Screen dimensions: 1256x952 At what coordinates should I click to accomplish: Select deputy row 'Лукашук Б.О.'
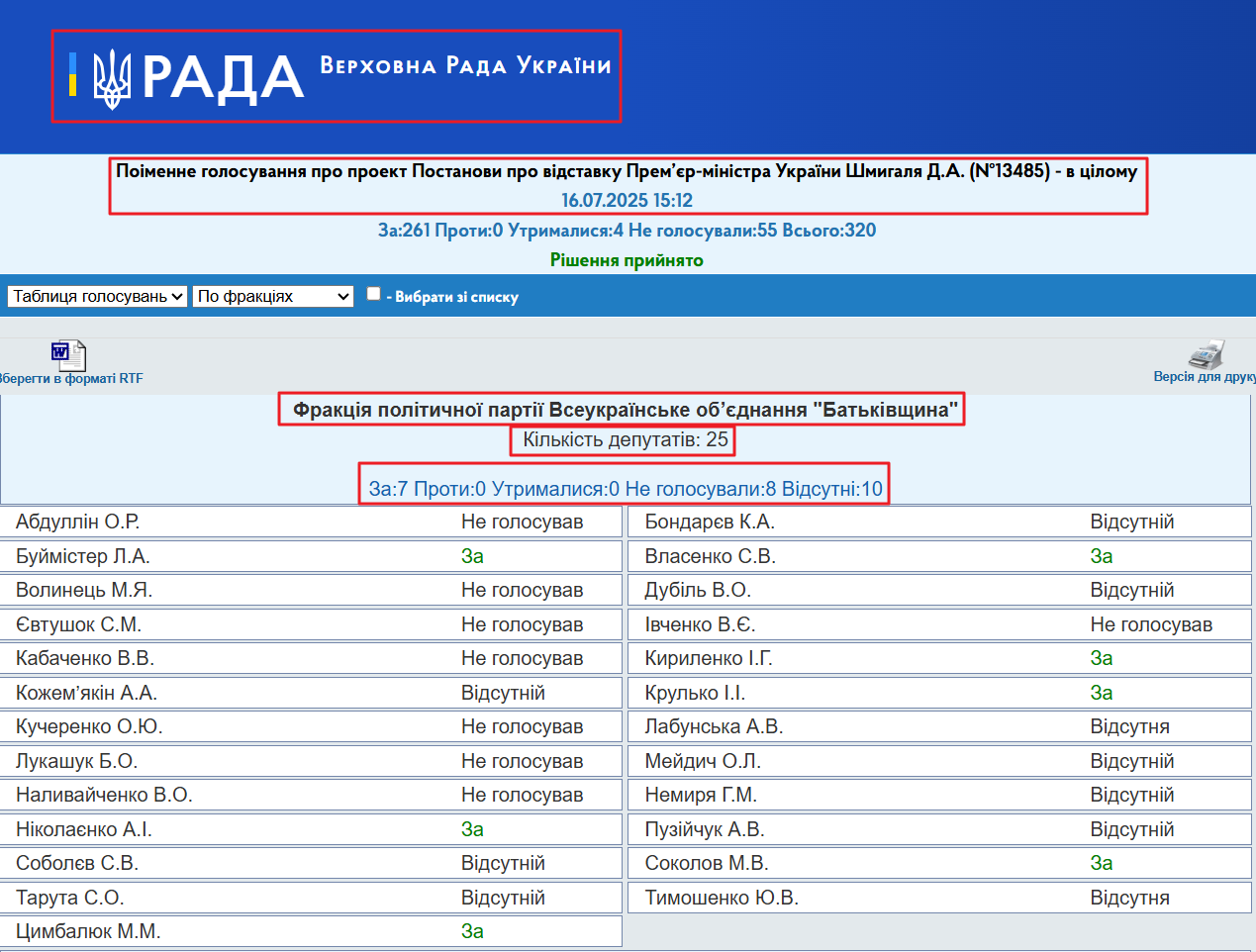[x=312, y=761]
